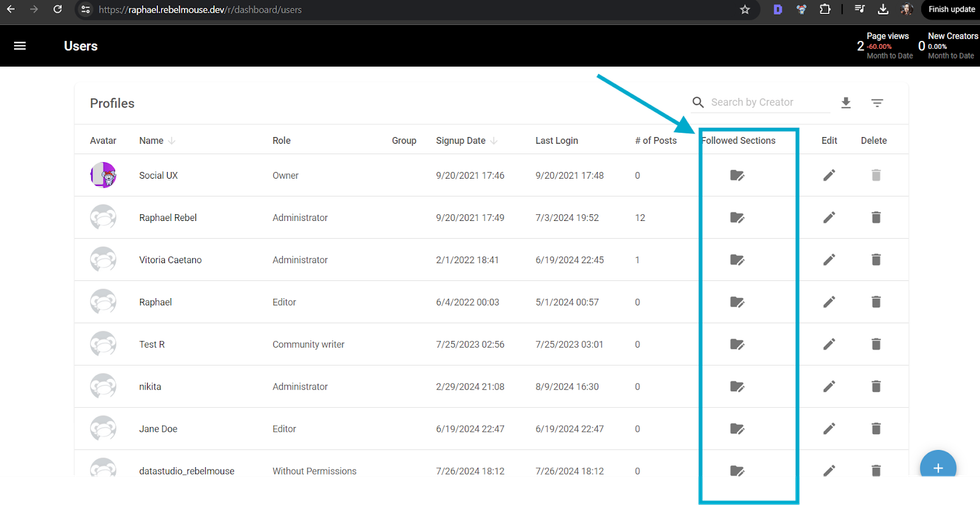The image size is (980, 505).
Task: Open the hamburger navigation menu
Action: tap(20, 46)
